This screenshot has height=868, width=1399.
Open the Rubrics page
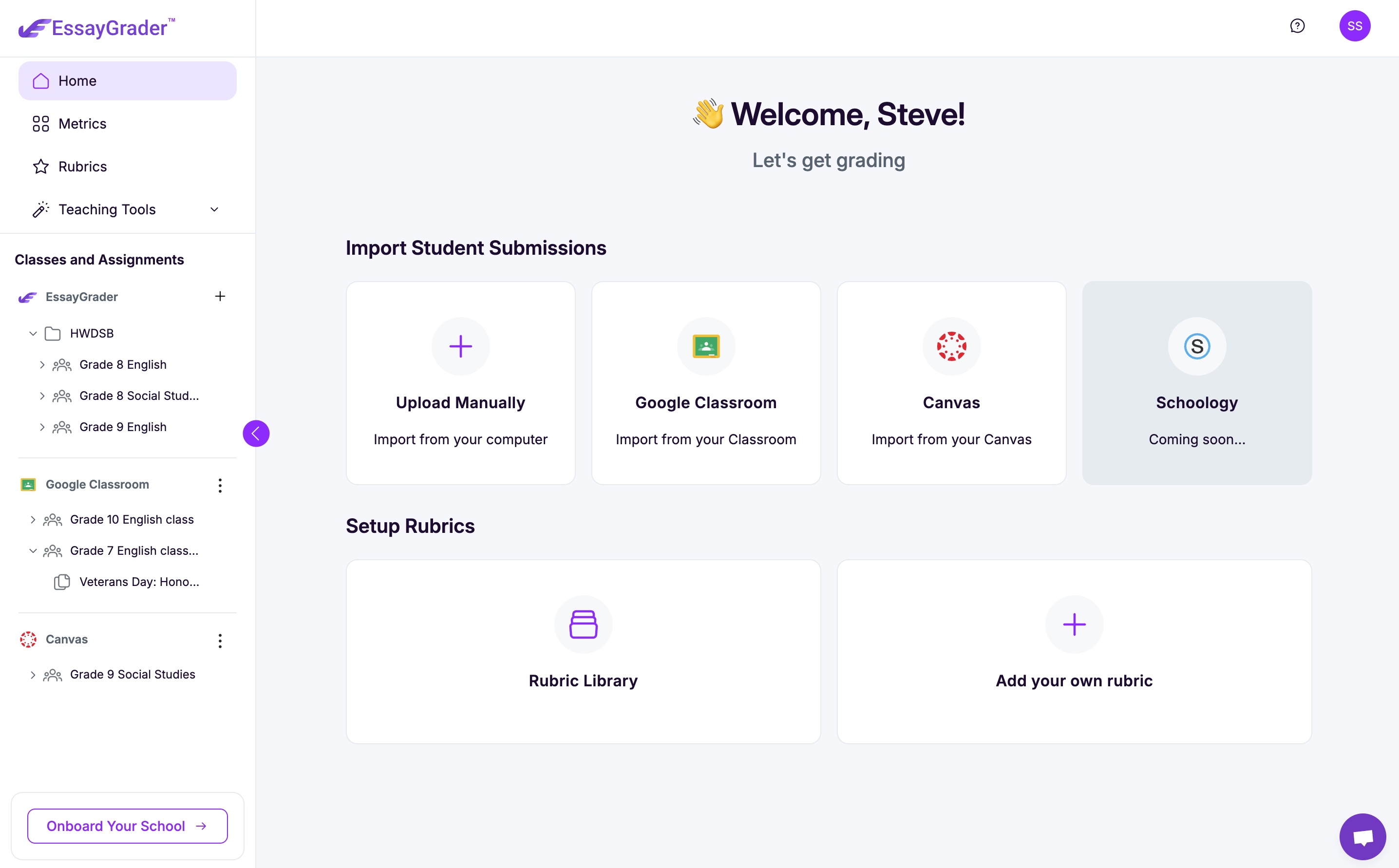pos(82,167)
